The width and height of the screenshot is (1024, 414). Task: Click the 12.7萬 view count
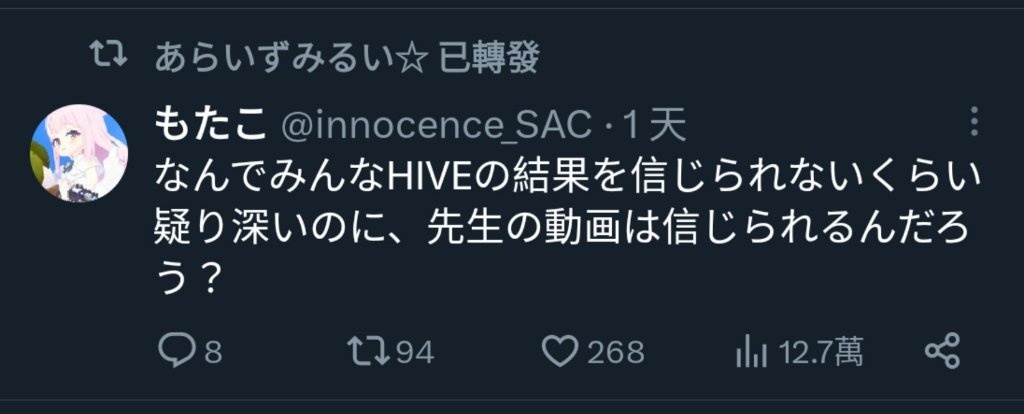[822, 353]
